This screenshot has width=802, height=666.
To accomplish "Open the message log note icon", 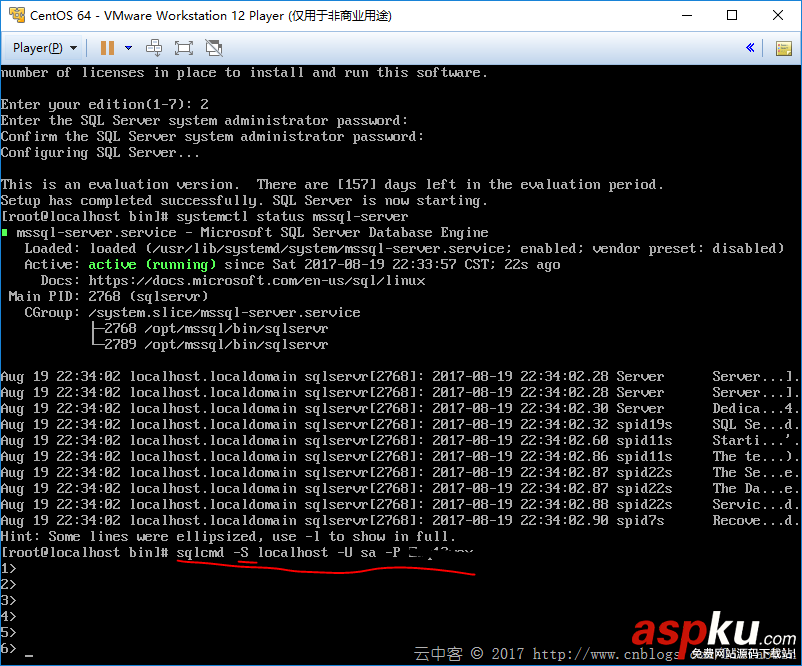I will pyautogui.click(x=784, y=48).
